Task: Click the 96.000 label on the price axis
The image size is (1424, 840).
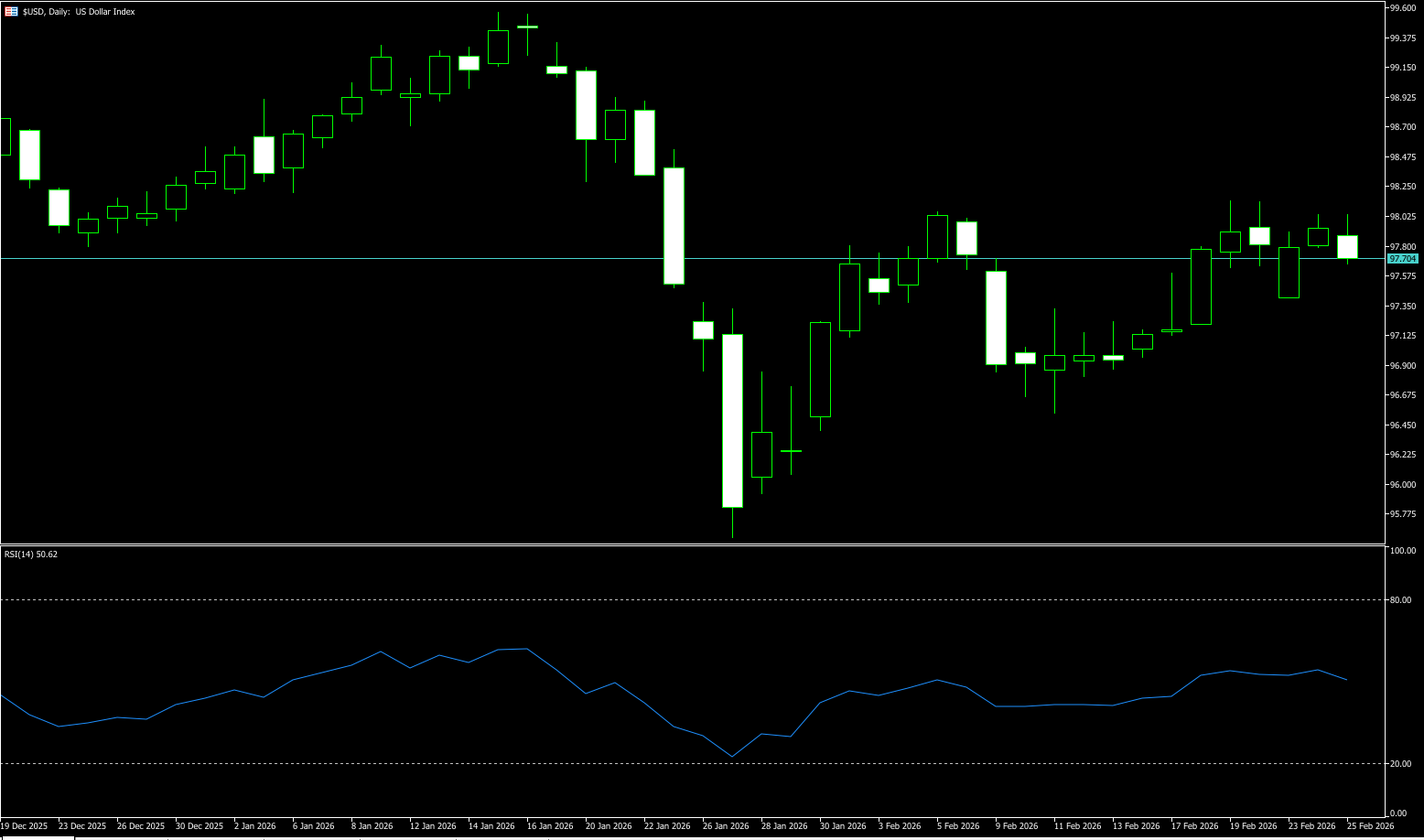Action: 1402,485
